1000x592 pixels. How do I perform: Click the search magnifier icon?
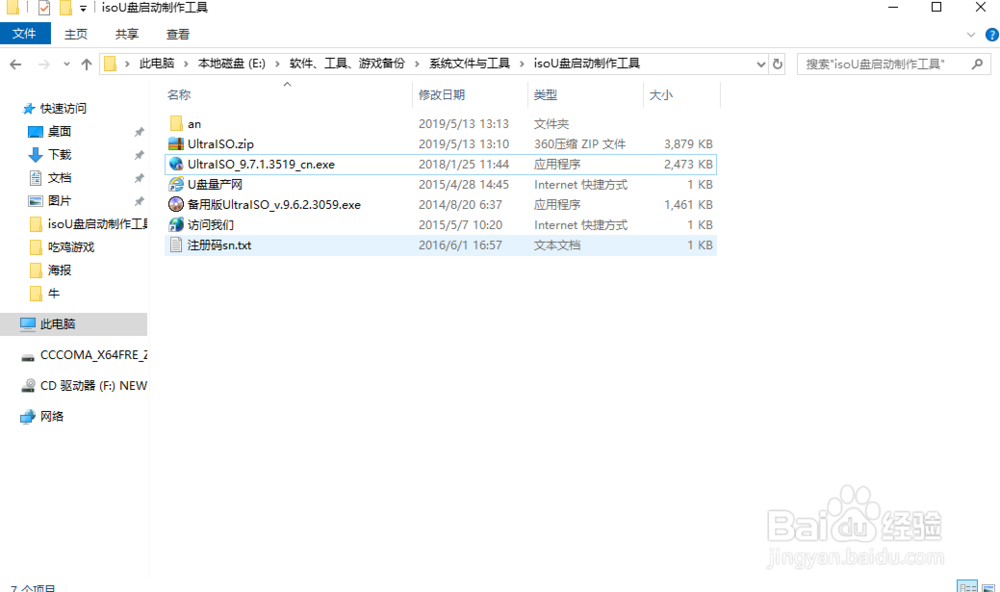(x=977, y=64)
